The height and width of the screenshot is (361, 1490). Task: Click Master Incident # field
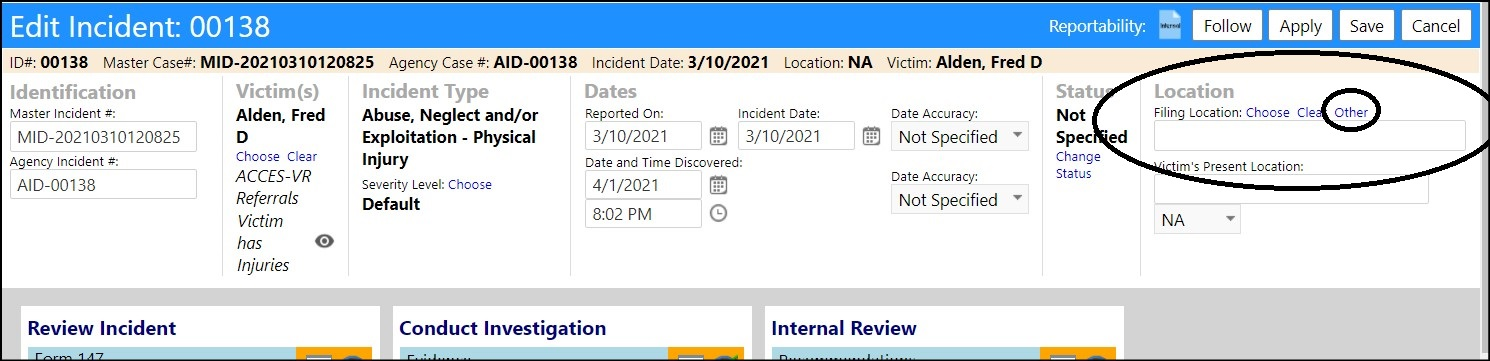[103, 136]
